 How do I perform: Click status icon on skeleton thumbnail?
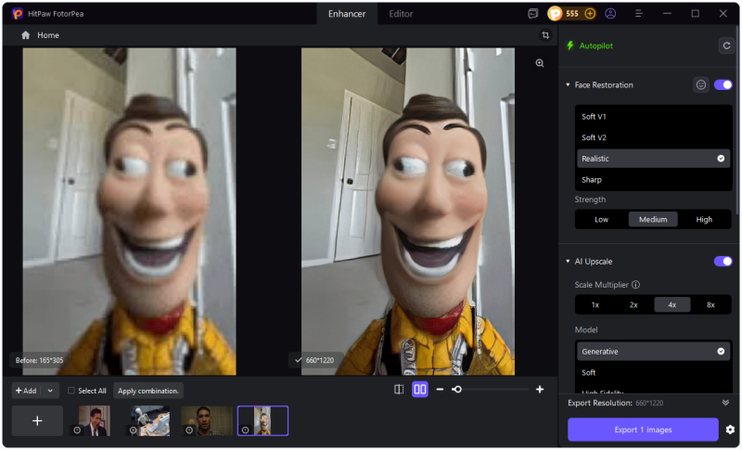(133, 430)
